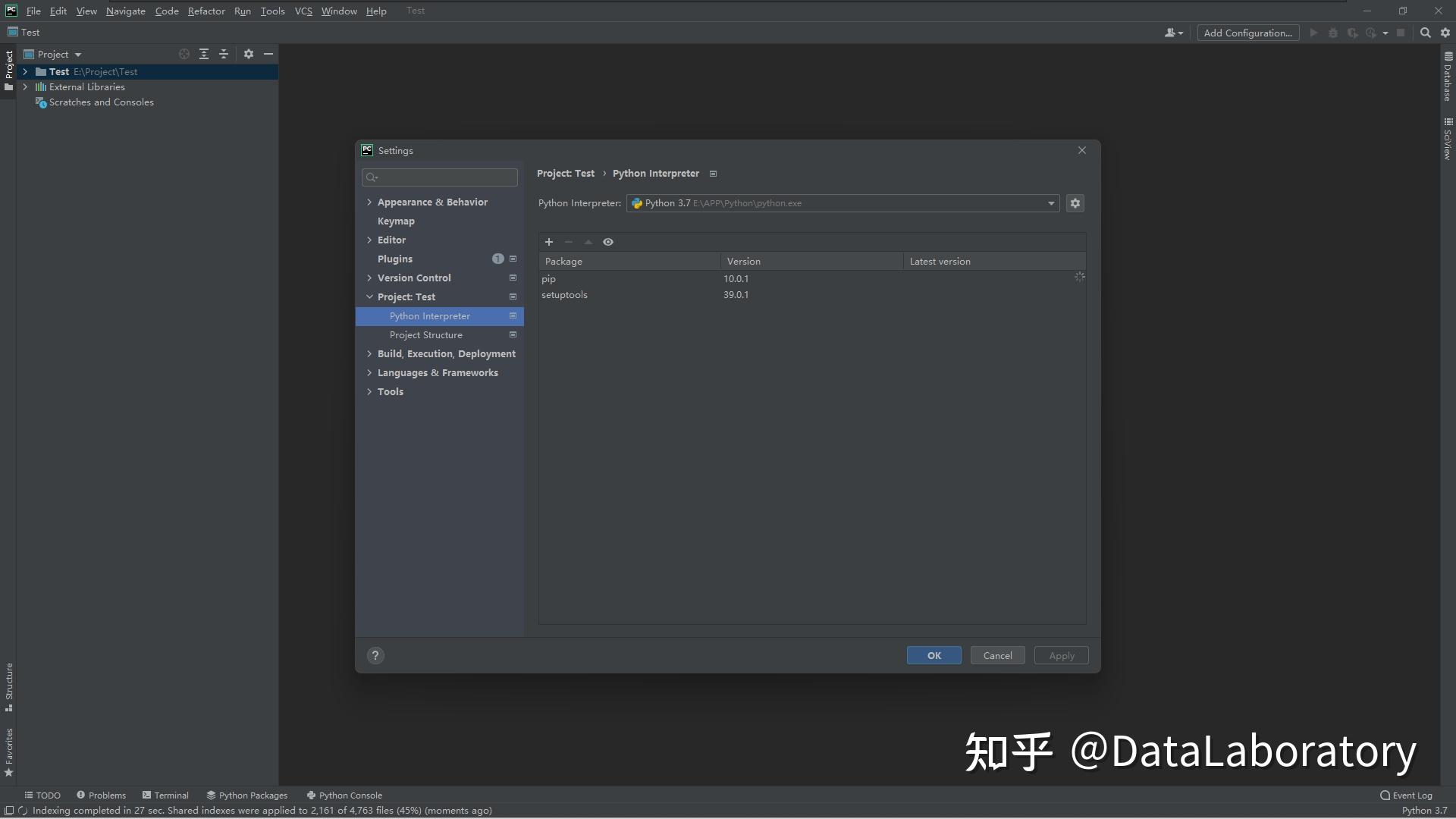Open the Settings search field
The image size is (1456, 819).
(x=439, y=177)
